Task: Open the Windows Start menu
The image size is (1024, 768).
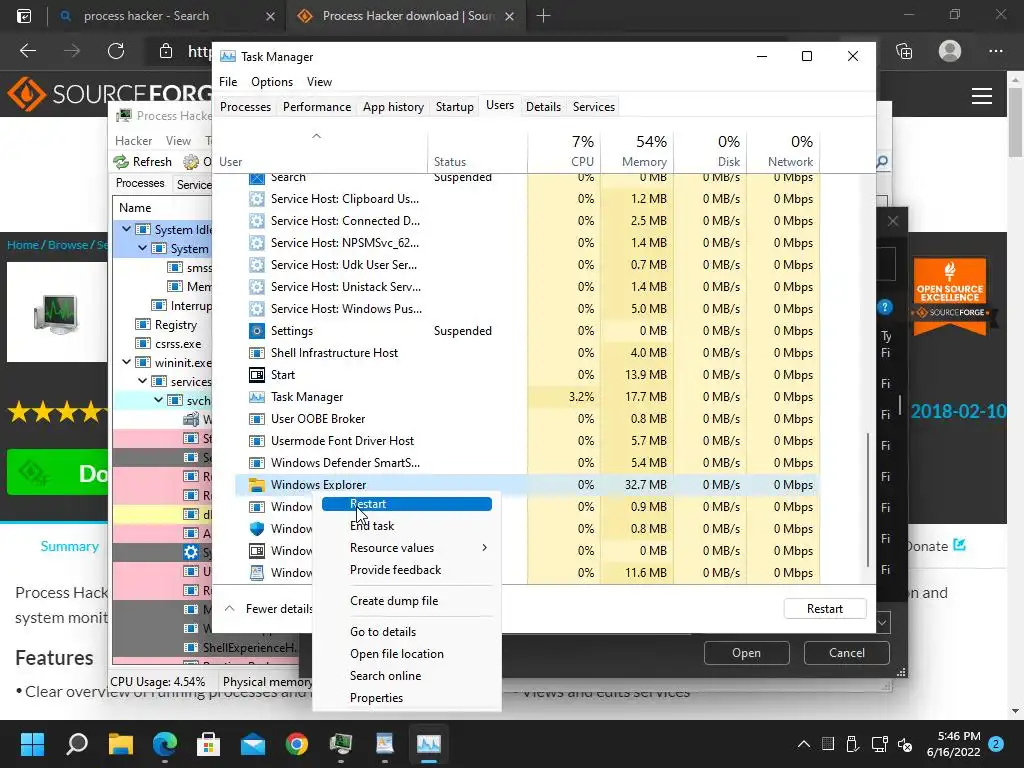Action: point(32,744)
